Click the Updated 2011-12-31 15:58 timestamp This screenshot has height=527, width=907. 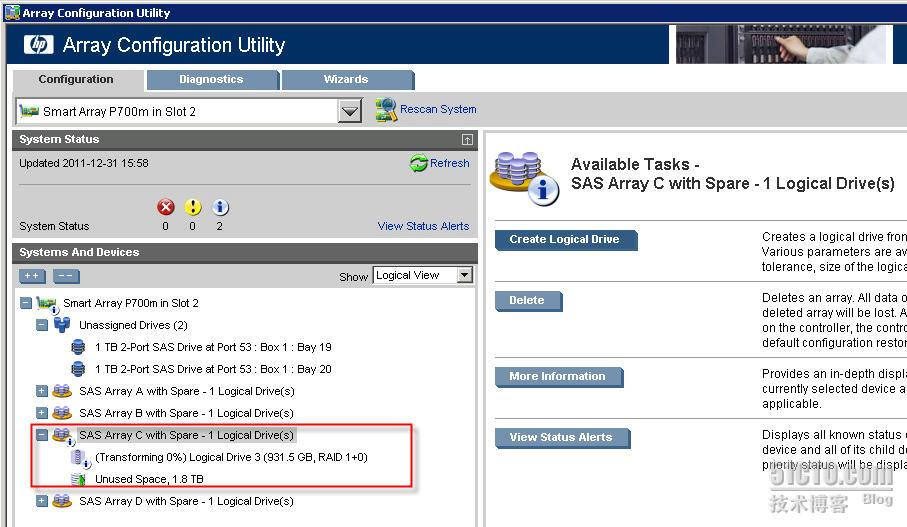click(84, 163)
